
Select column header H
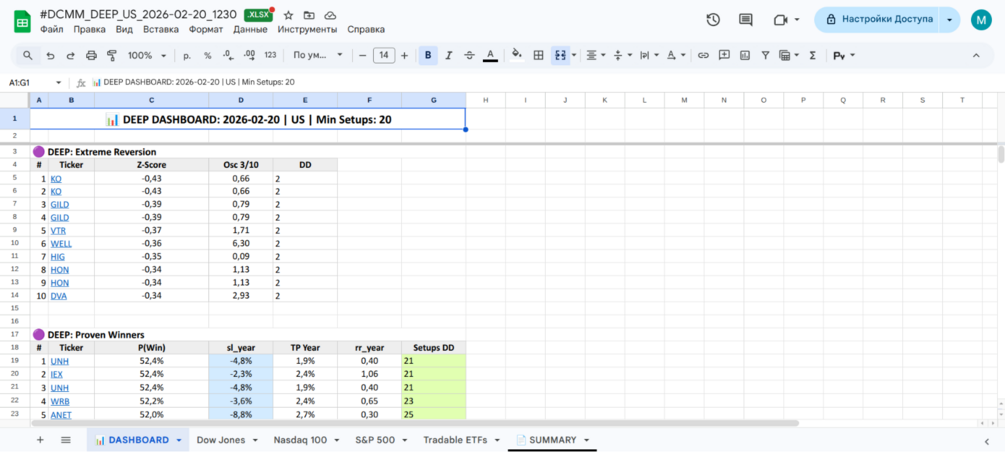coord(485,100)
